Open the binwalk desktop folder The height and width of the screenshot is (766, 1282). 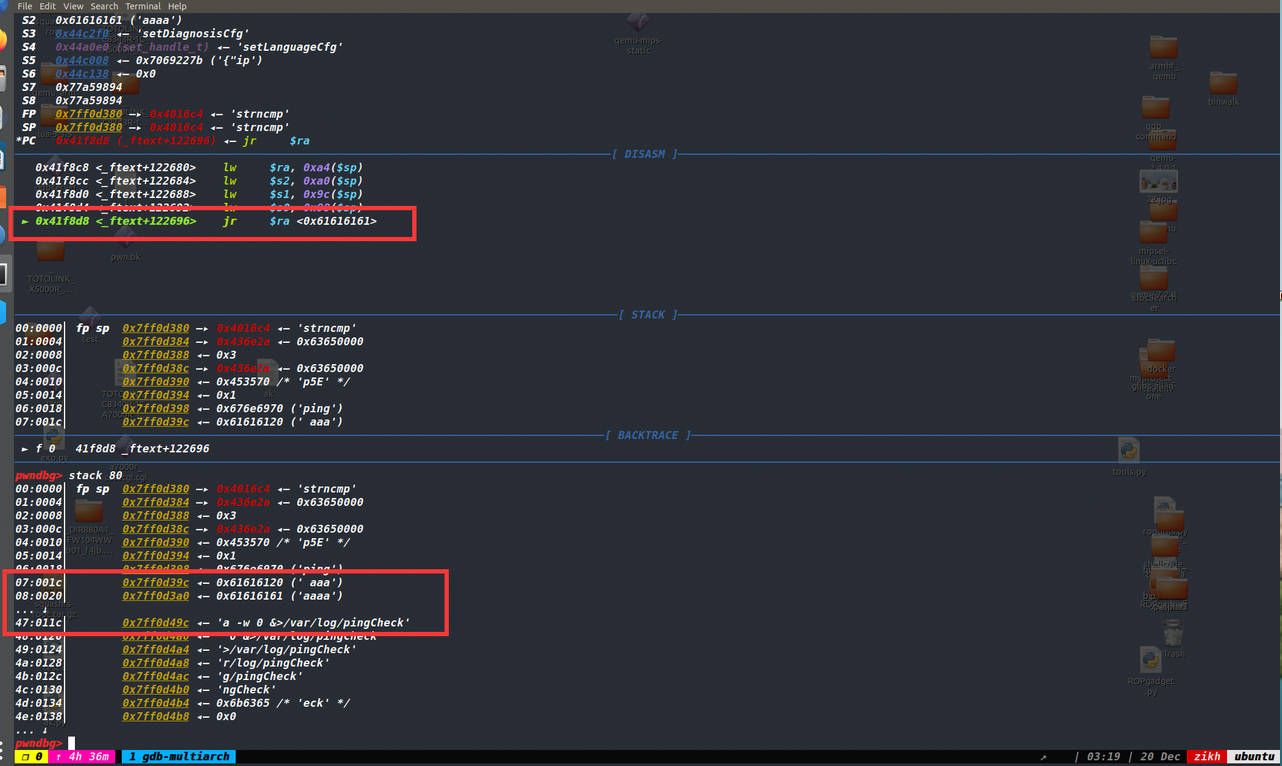click(x=1223, y=88)
